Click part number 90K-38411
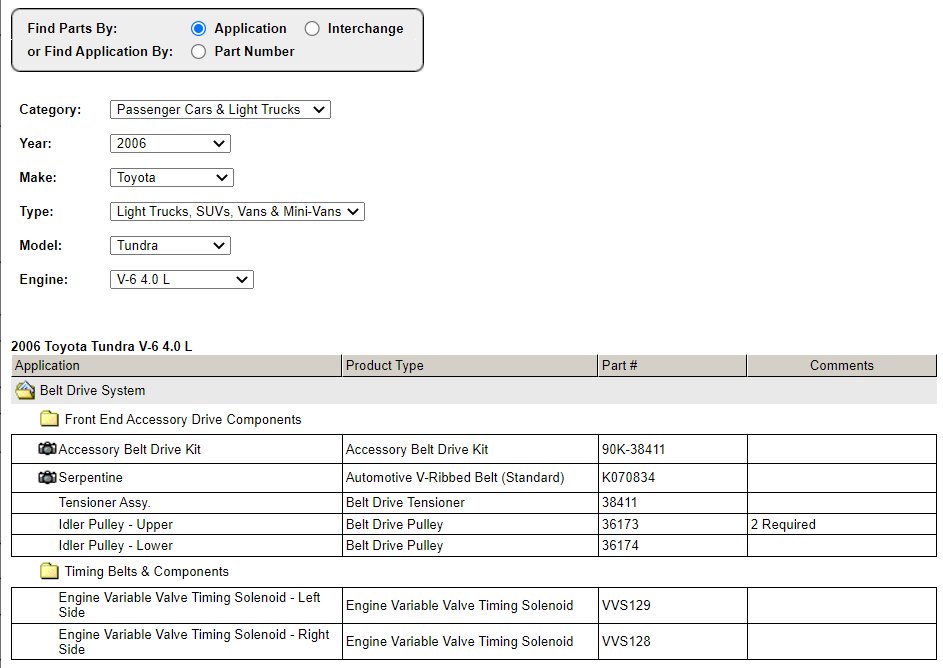 click(x=633, y=449)
